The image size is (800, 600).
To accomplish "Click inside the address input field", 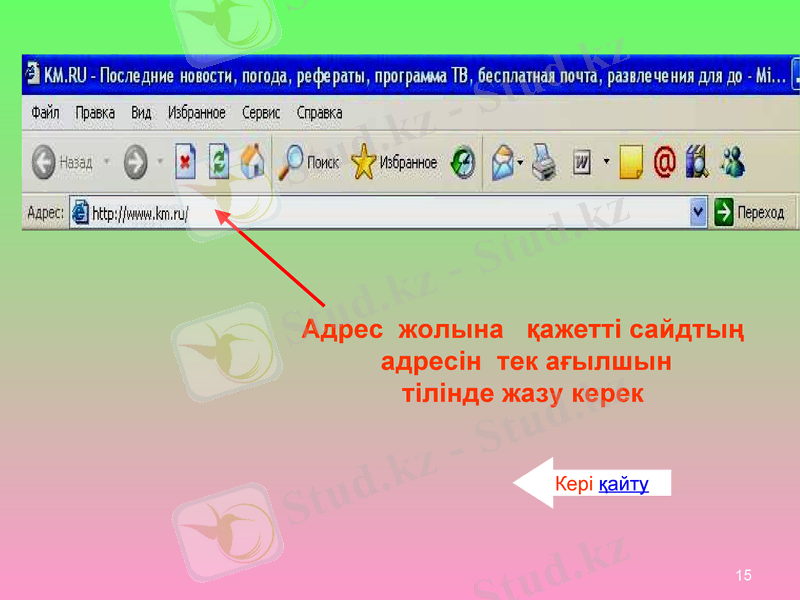I will [300, 211].
